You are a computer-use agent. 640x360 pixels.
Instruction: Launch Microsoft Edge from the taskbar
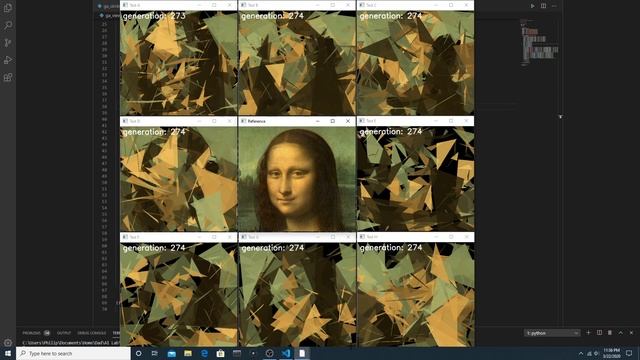(x=204, y=353)
